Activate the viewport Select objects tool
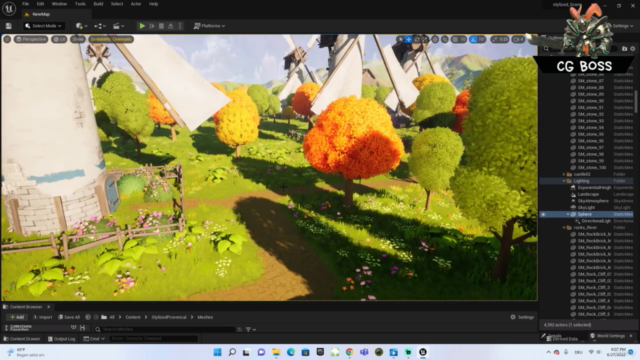This screenshot has height=360, width=640. [400, 39]
